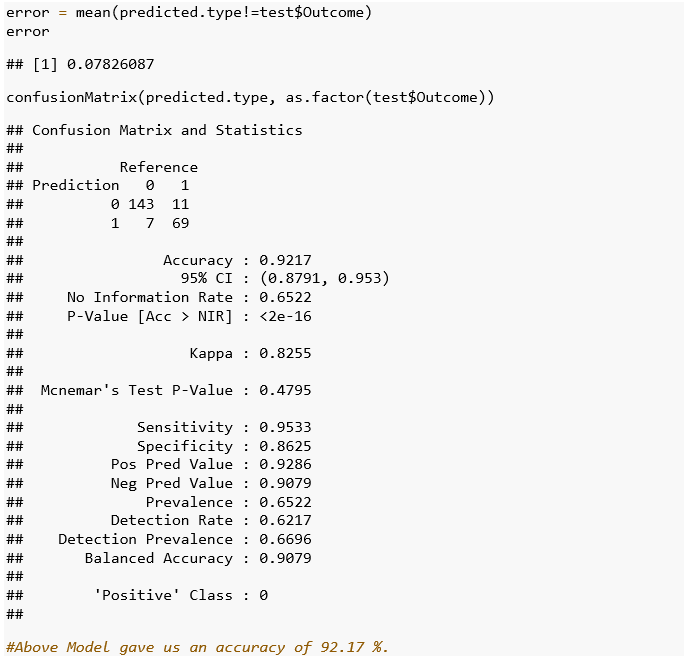Image resolution: width=687 pixels, height=660 pixels.
Task: Click the matrix cell value 69
Action: pyautogui.click(x=181, y=223)
